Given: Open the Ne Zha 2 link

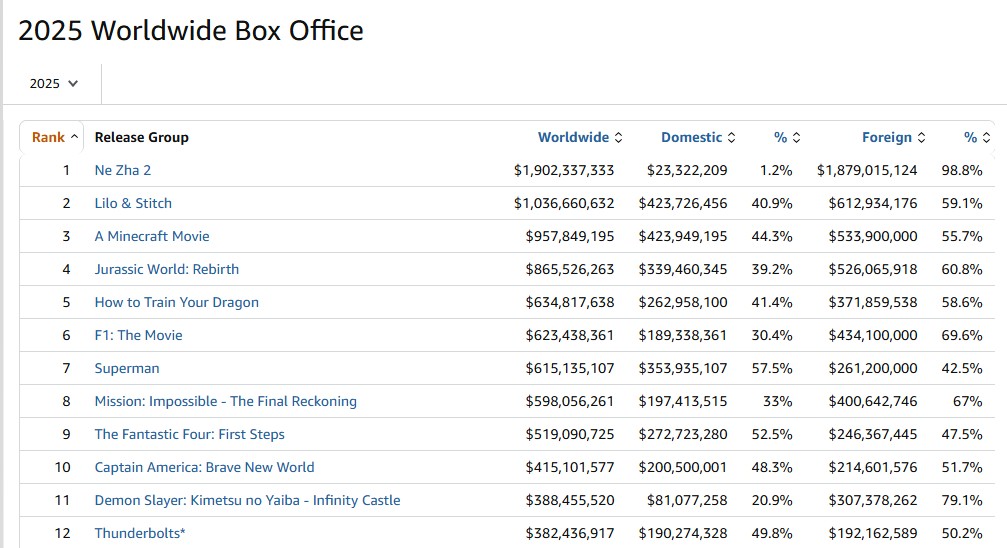Looking at the screenshot, I should (123, 170).
